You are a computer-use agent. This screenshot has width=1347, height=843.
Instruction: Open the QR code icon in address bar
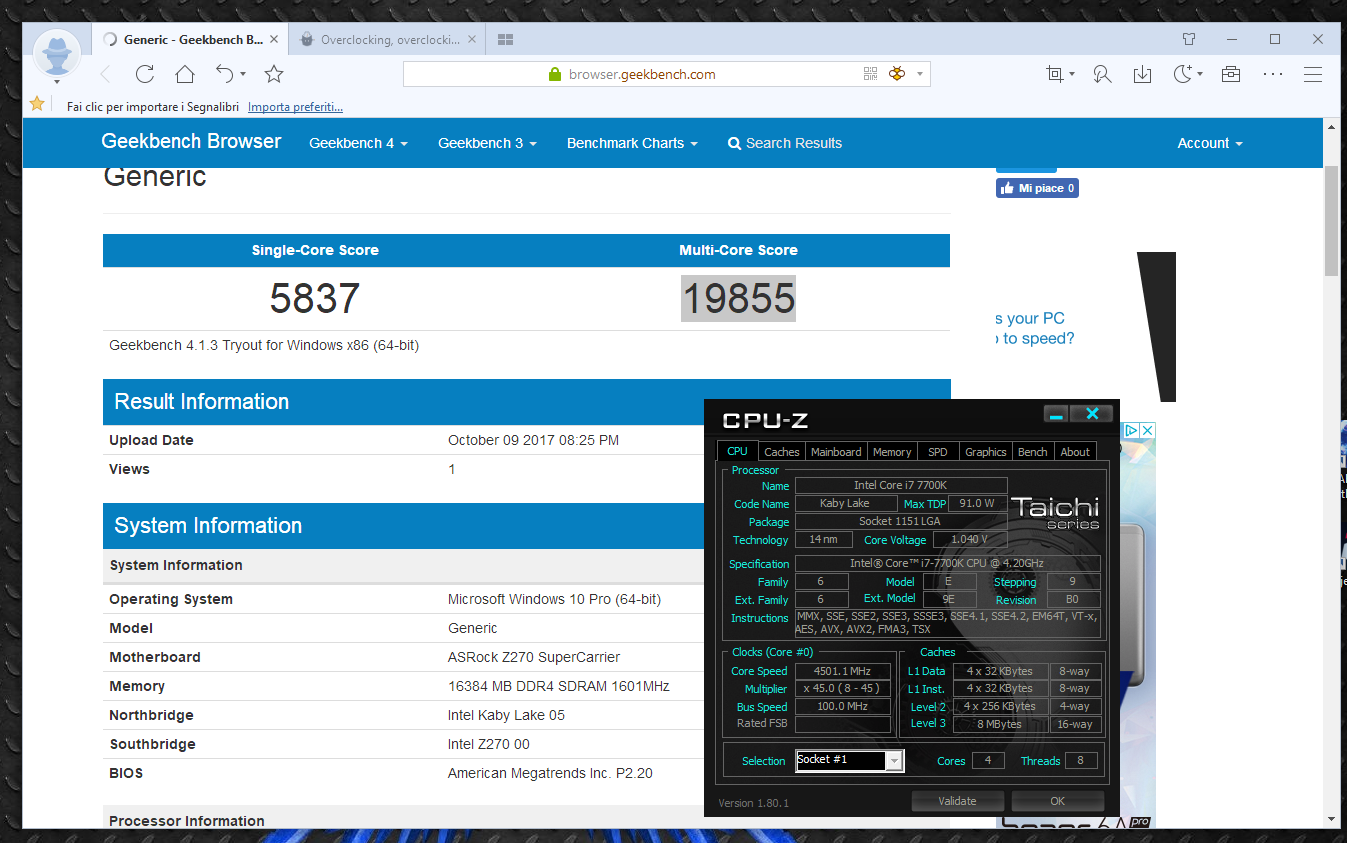tap(871, 74)
